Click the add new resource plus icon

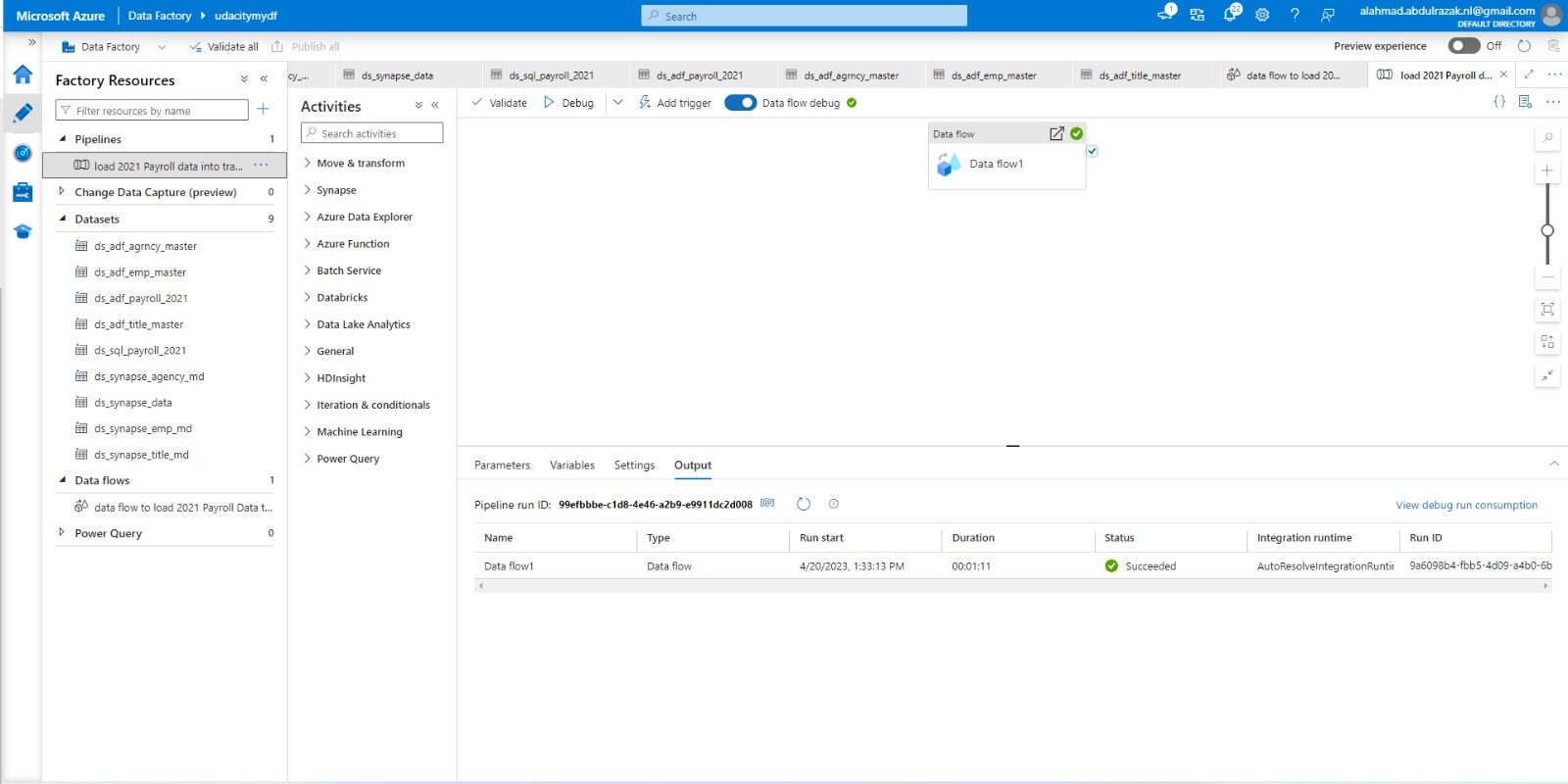(x=263, y=109)
